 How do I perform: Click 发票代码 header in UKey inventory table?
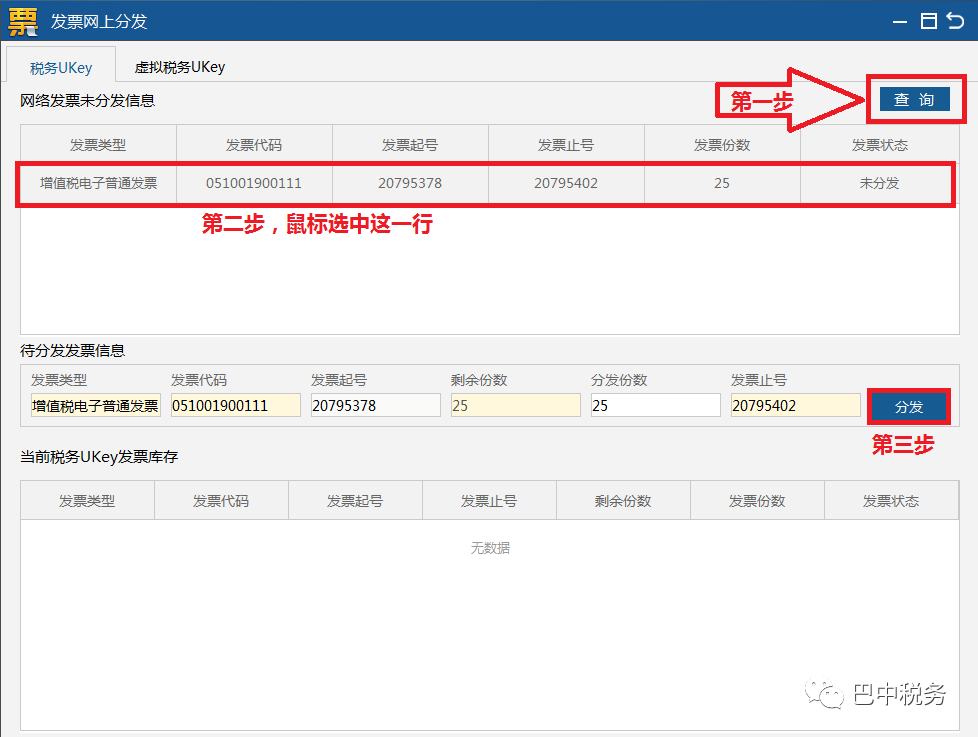tap(221, 501)
